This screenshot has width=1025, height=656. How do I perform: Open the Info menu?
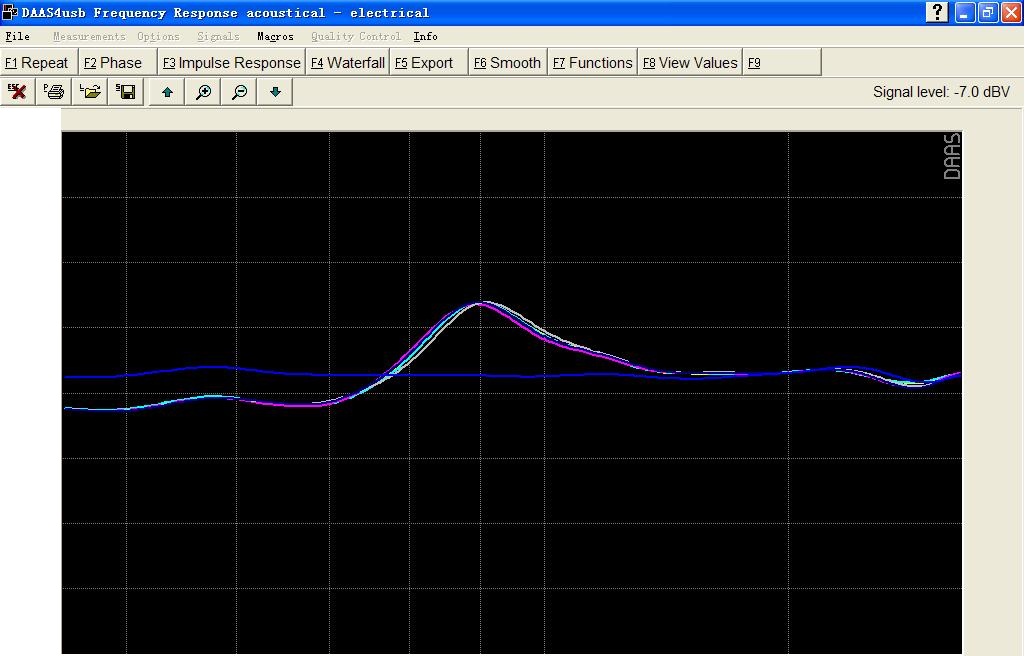pyautogui.click(x=425, y=36)
